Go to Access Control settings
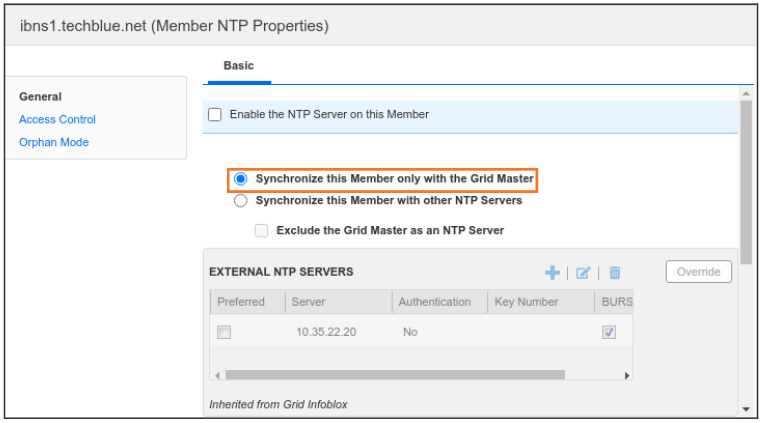The height and width of the screenshot is (423, 761). coord(57,120)
